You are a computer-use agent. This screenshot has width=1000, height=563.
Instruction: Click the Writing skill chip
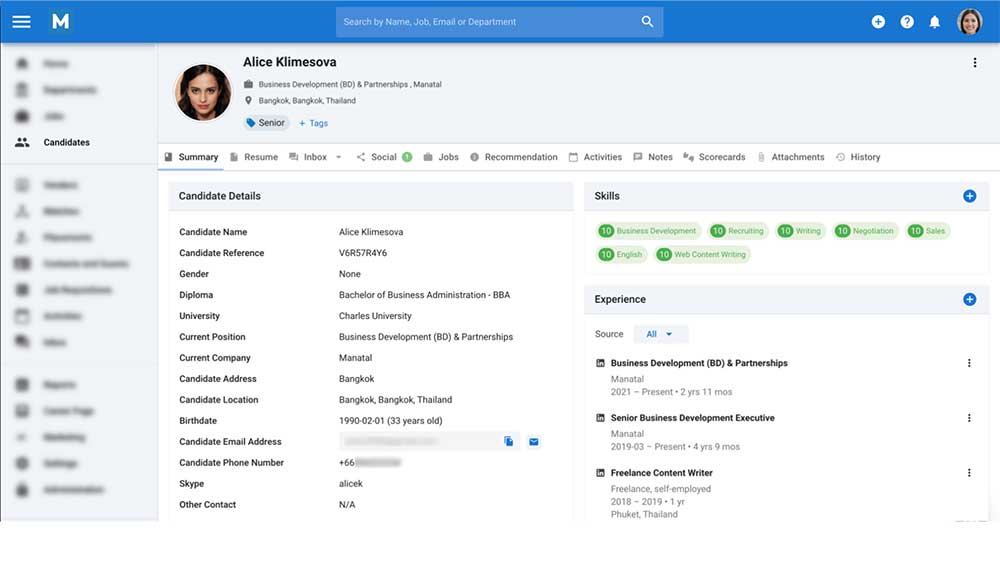[800, 231]
